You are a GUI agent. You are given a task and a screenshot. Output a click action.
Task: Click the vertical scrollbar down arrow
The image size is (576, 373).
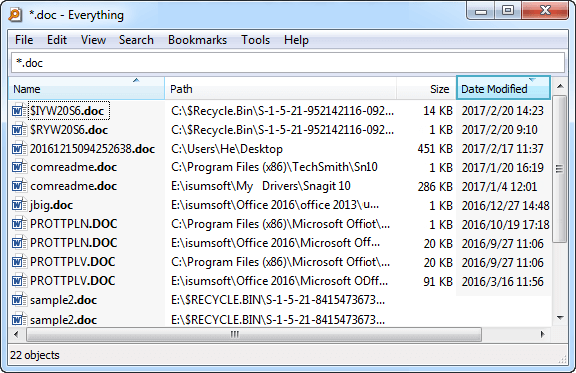click(x=560, y=318)
